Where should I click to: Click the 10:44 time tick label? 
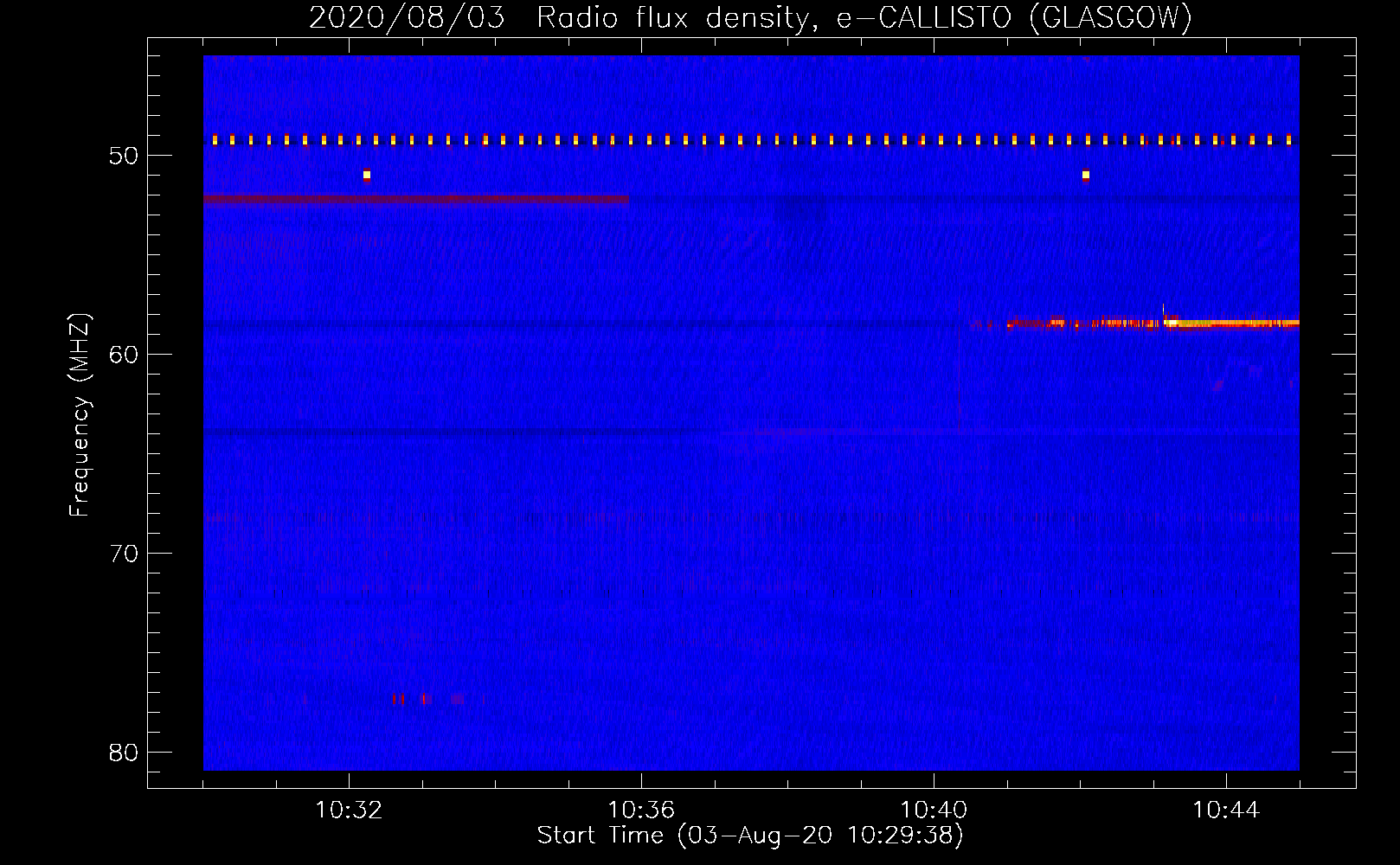click(x=1226, y=811)
